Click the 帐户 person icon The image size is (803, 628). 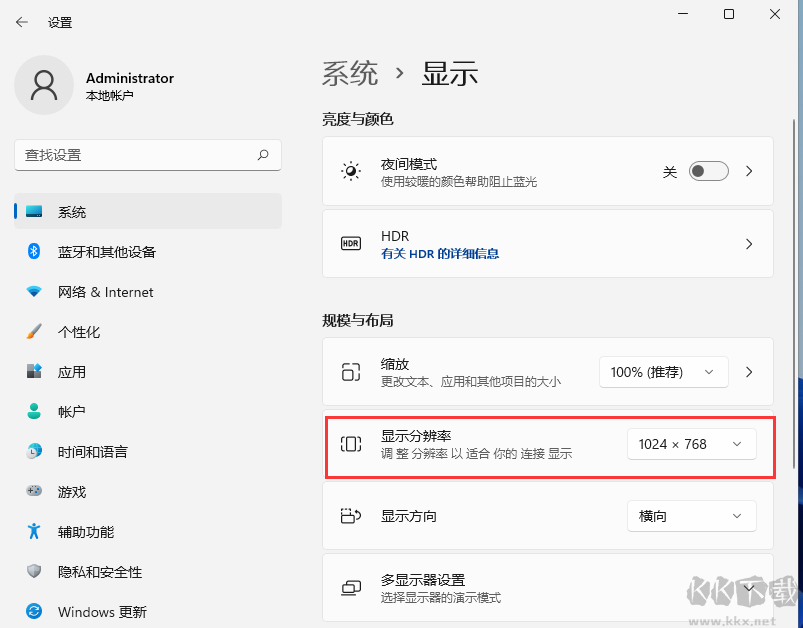[34, 411]
